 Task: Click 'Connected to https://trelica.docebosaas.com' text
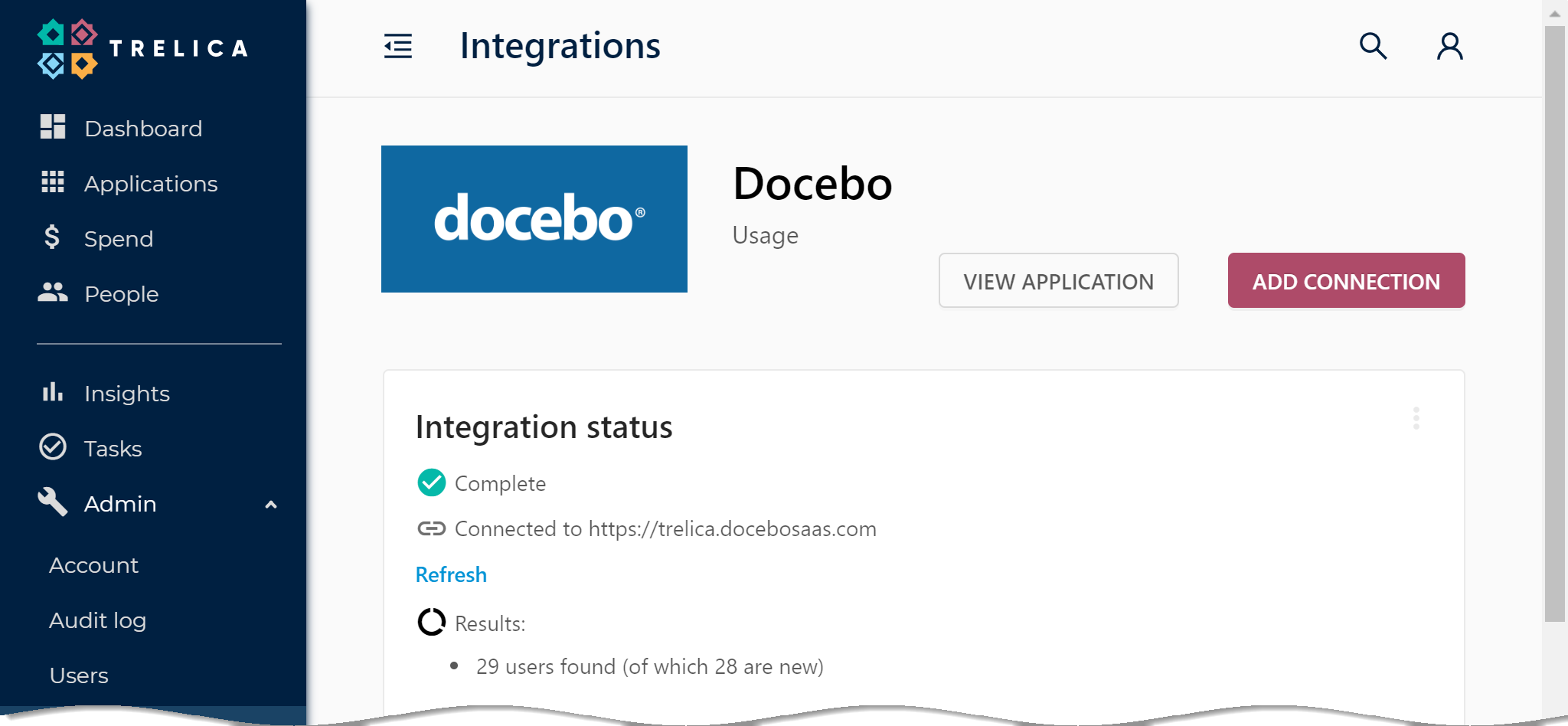665,529
